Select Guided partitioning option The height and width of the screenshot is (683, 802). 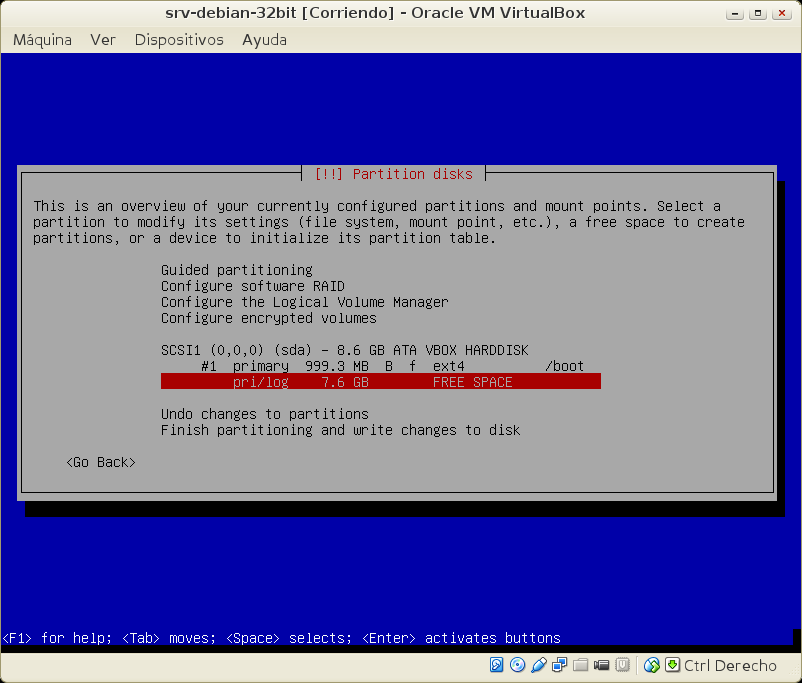[237, 270]
